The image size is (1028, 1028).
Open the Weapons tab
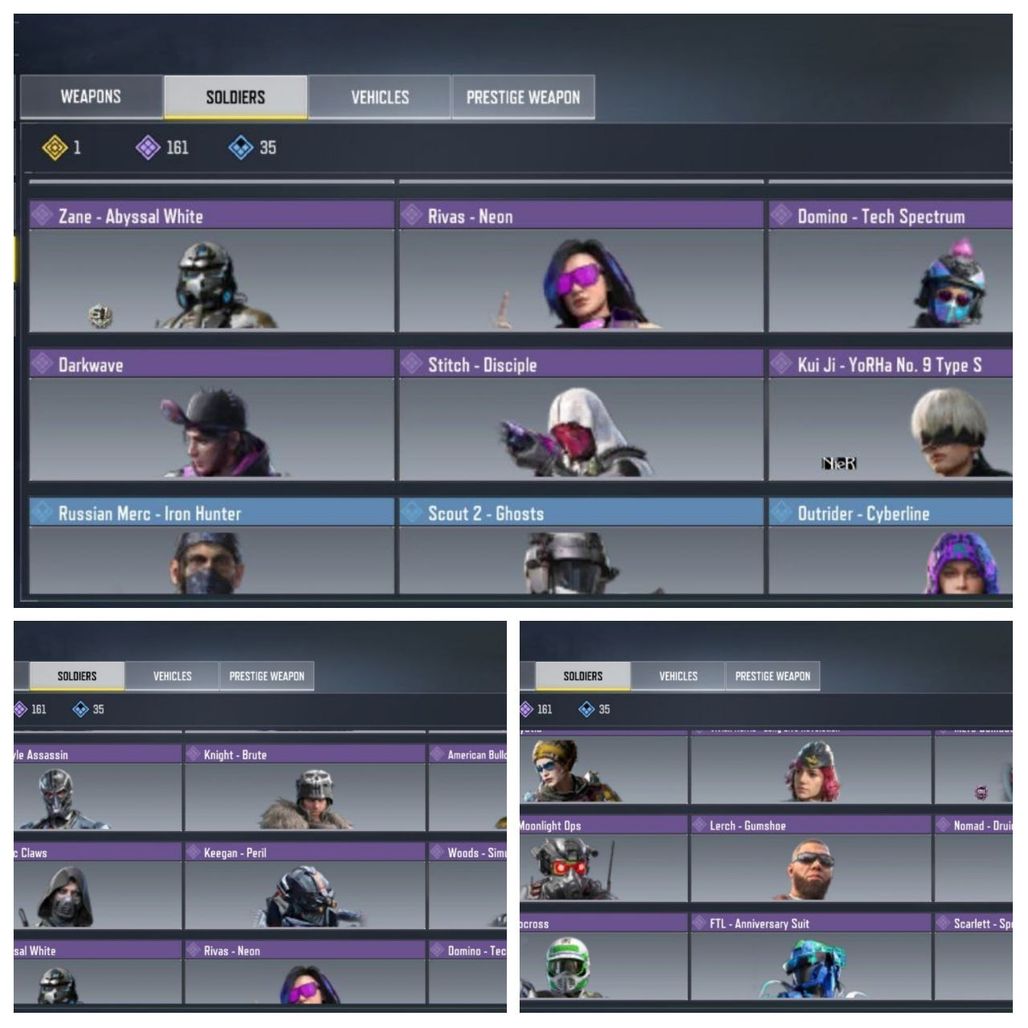point(91,97)
